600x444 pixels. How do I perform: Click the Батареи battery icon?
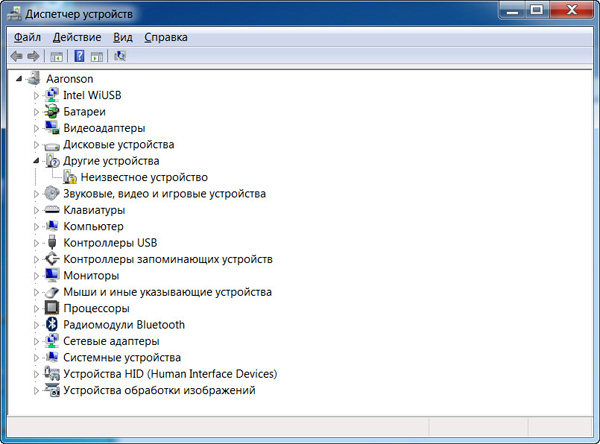tap(52, 112)
